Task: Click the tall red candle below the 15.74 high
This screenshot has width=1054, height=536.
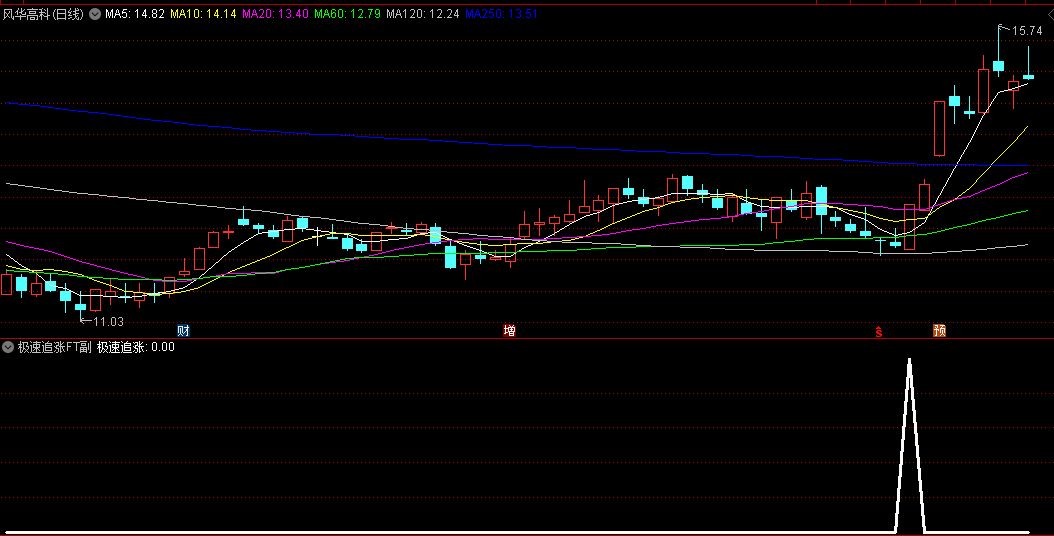Action: click(983, 91)
